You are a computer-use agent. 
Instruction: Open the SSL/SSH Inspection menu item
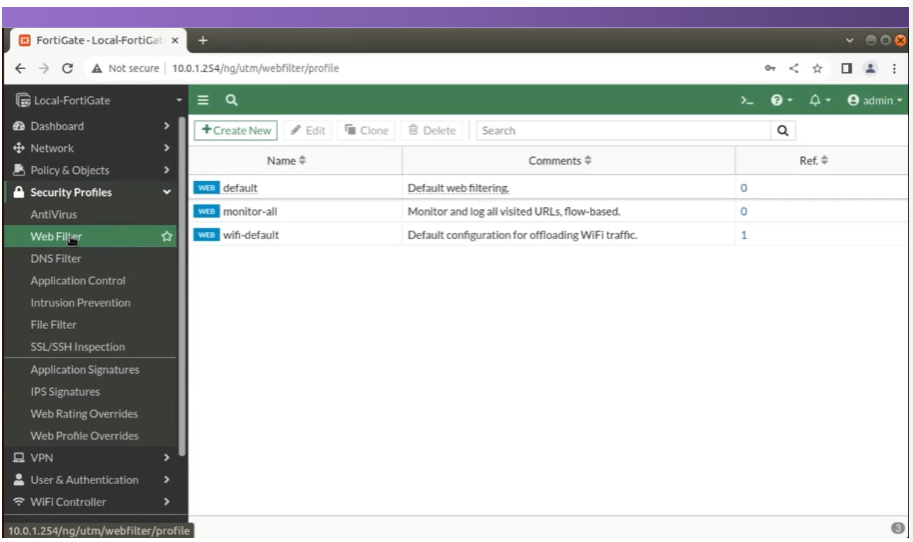77,347
